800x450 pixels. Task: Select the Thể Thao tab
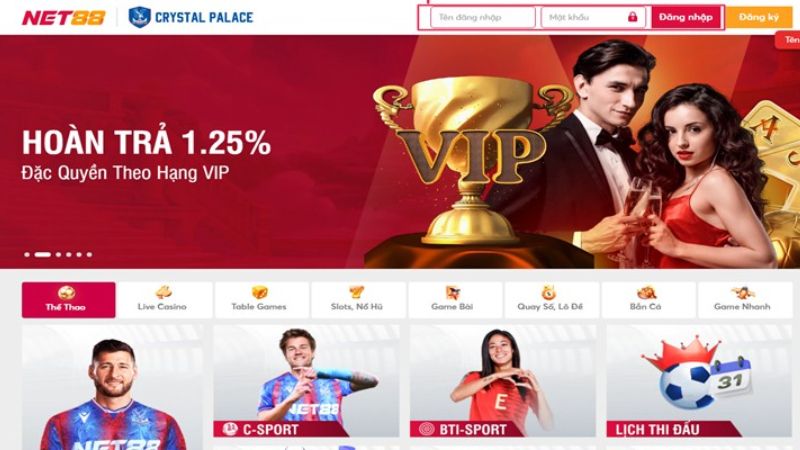tap(68, 300)
